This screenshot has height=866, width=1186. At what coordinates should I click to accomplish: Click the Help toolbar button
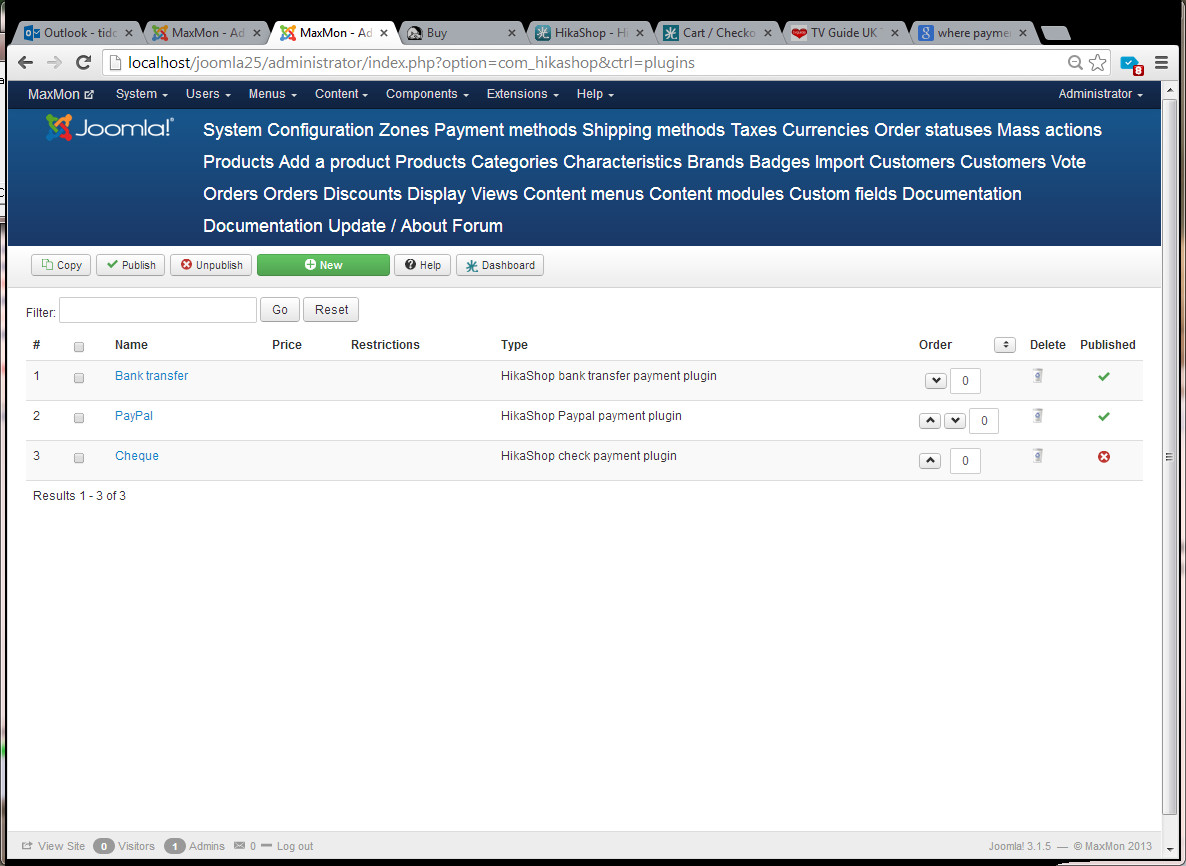423,265
